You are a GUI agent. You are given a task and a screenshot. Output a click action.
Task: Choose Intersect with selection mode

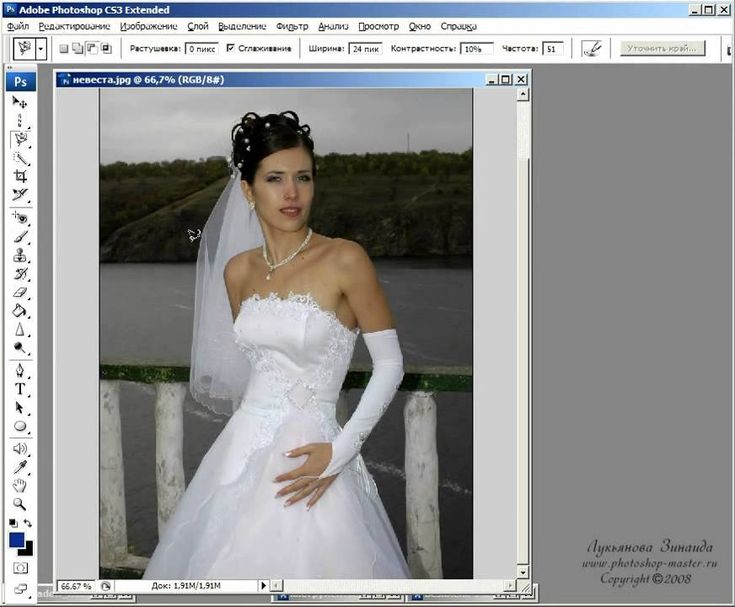[x=106, y=48]
